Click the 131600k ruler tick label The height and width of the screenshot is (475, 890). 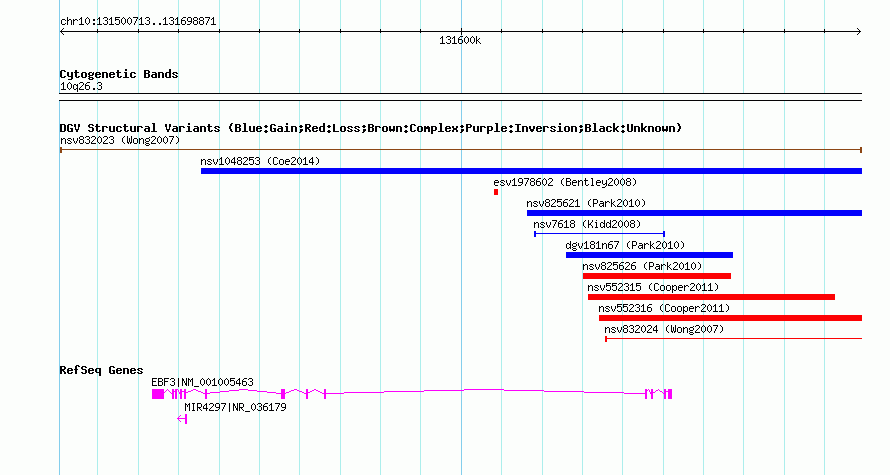460,40
